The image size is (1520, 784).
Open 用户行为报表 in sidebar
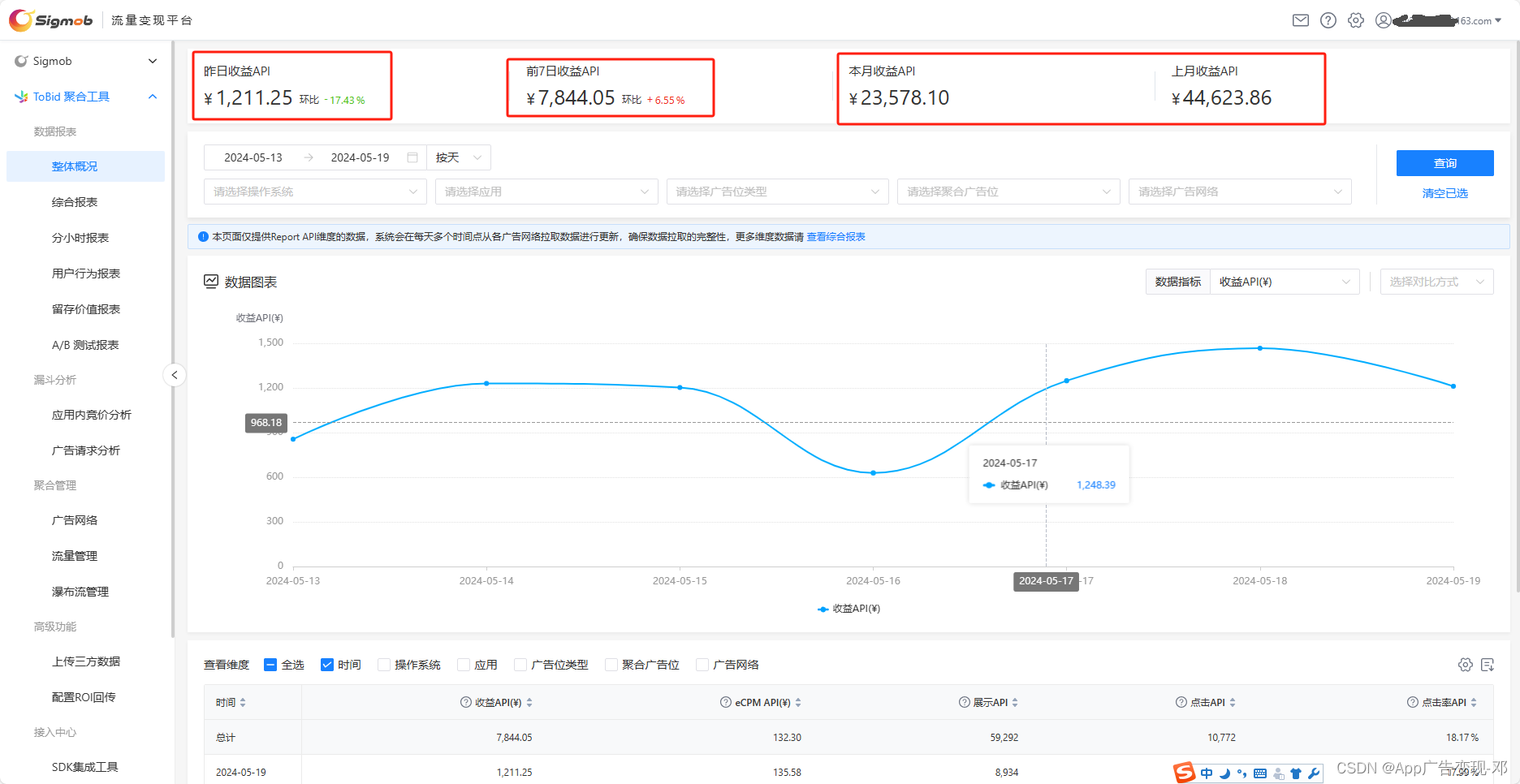(85, 274)
